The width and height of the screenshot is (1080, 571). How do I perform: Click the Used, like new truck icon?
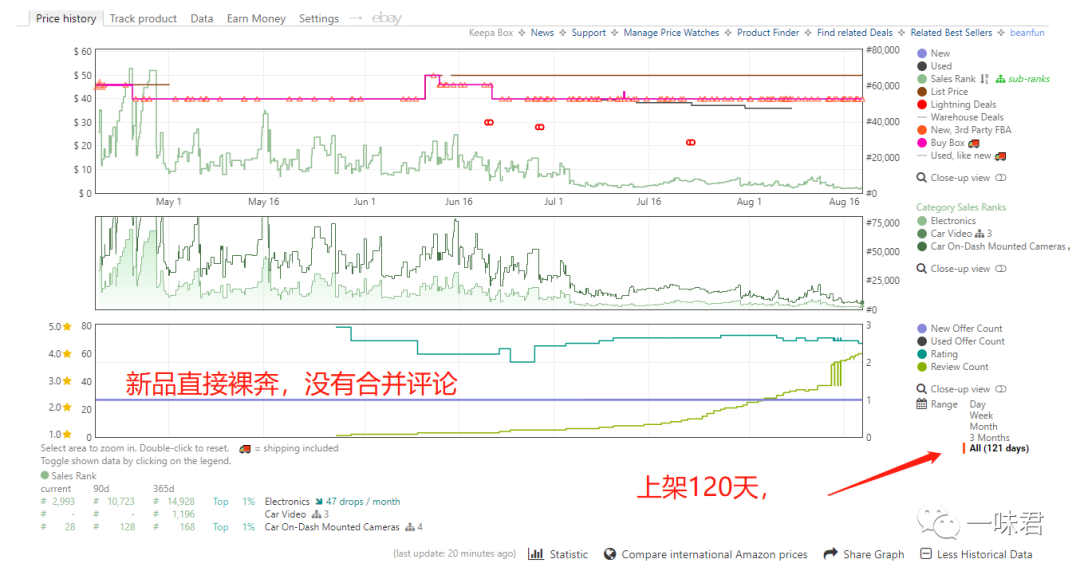[1000, 156]
